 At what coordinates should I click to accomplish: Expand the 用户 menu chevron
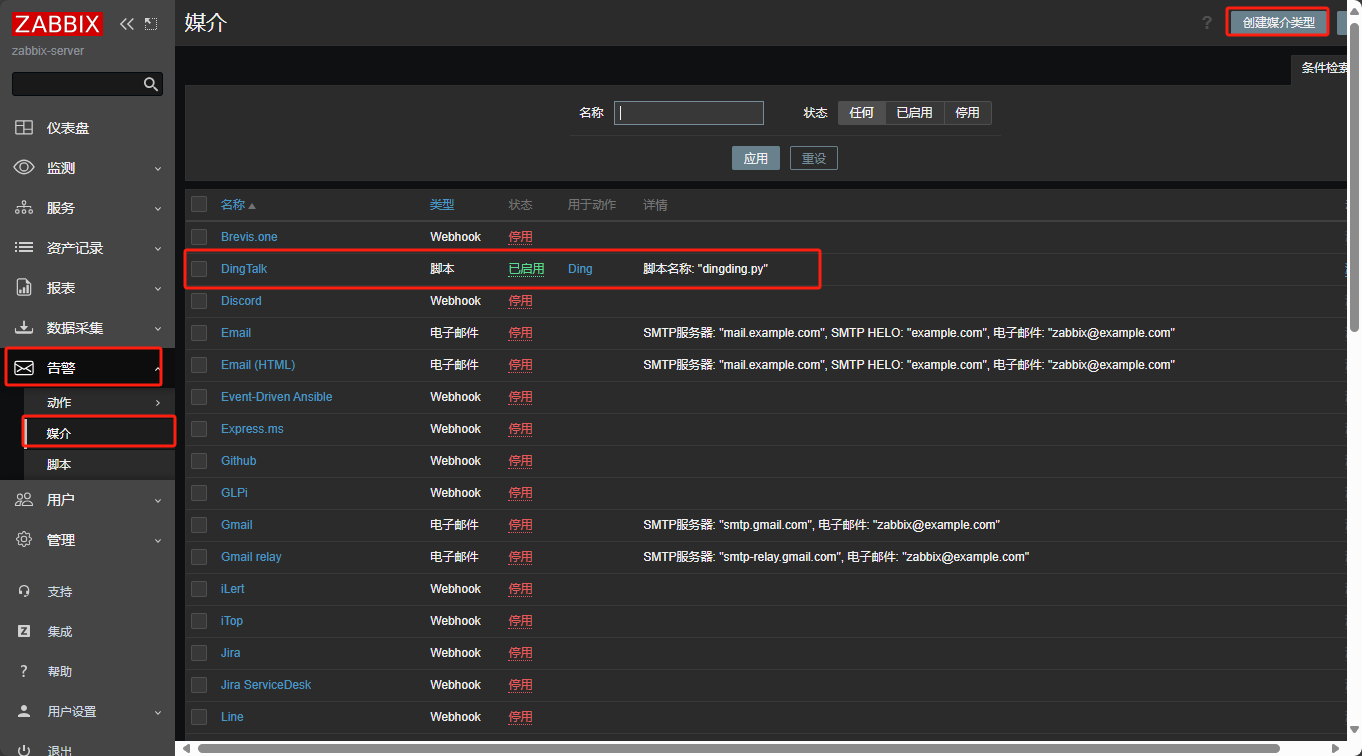pyautogui.click(x=158, y=501)
